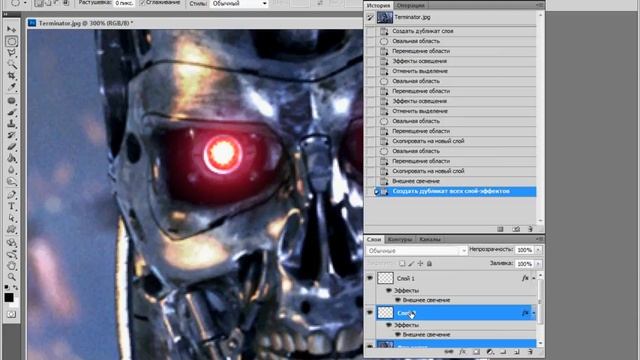Create new adjustment layer from Layers panel
Viewport: 640px width, 360px height.
490,351
